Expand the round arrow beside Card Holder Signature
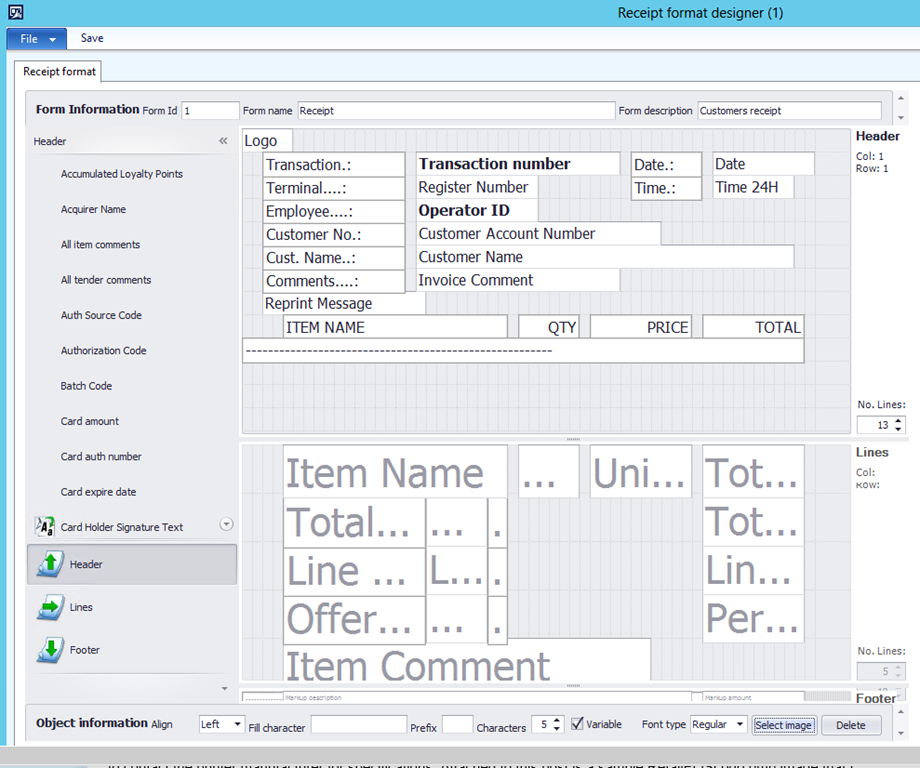 [226, 524]
